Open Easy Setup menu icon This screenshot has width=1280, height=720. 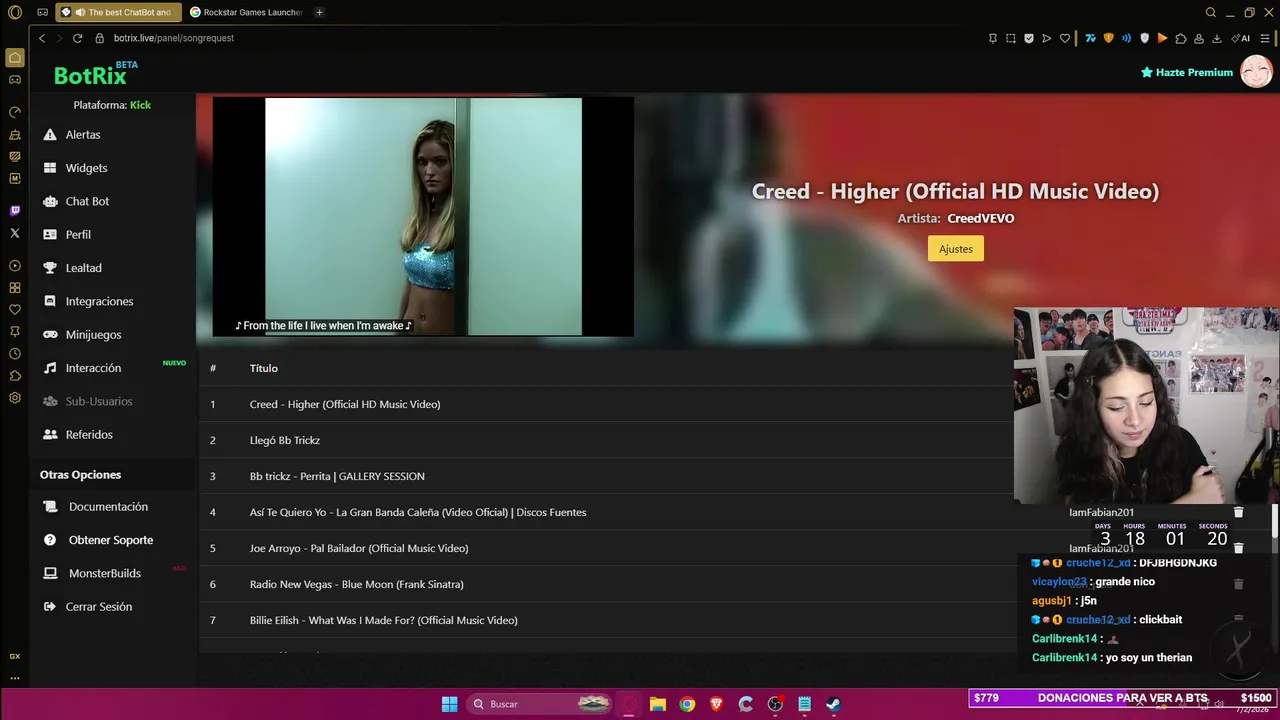click(1265, 38)
